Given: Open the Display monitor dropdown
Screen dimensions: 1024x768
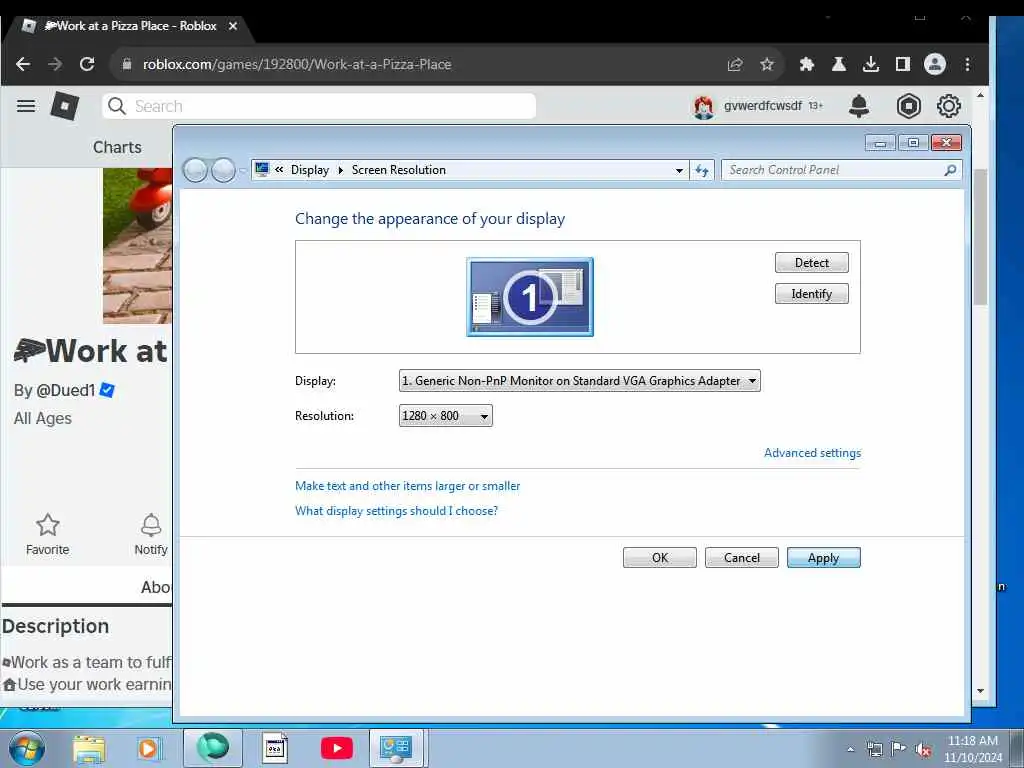Looking at the screenshot, I should [x=580, y=381].
